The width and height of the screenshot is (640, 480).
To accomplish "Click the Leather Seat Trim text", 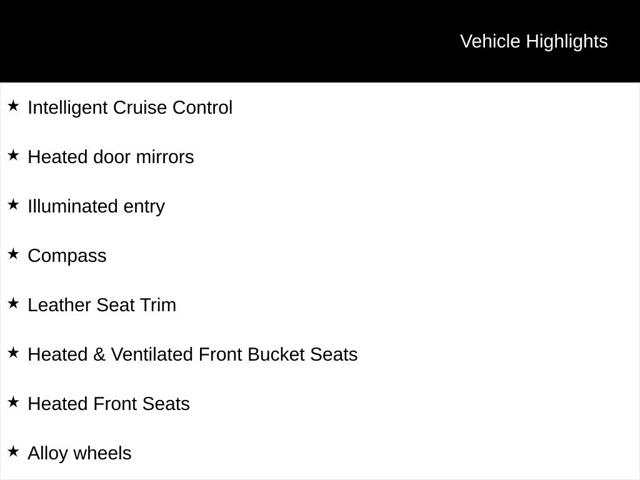I will point(102,305).
